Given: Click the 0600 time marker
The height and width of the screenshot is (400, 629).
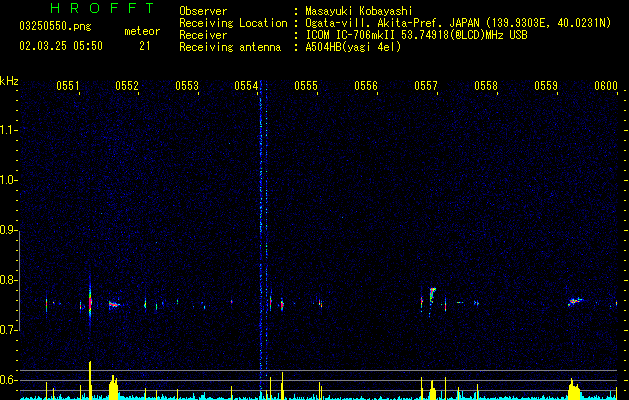Looking at the screenshot, I should tap(606, 86).
